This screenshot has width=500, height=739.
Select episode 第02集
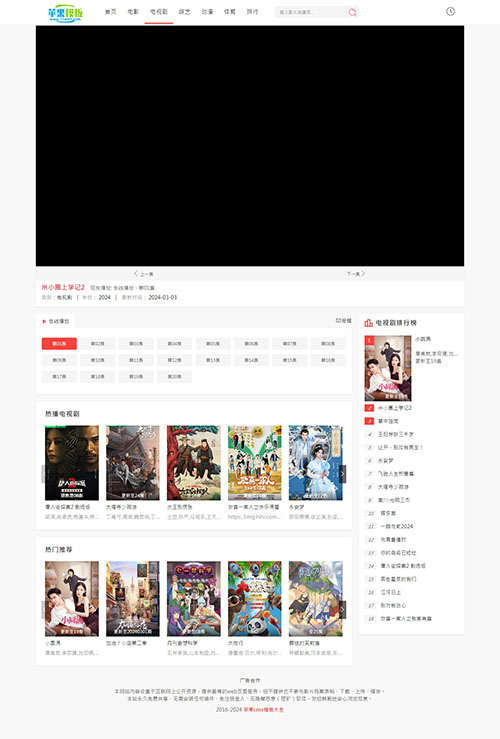[x=98, y=344]
